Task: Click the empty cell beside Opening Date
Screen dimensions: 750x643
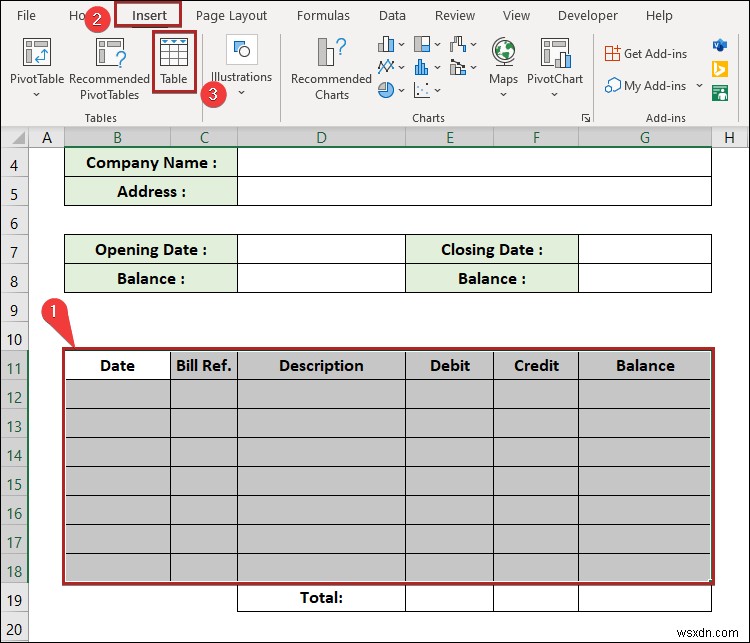Action: click(321, 249)
